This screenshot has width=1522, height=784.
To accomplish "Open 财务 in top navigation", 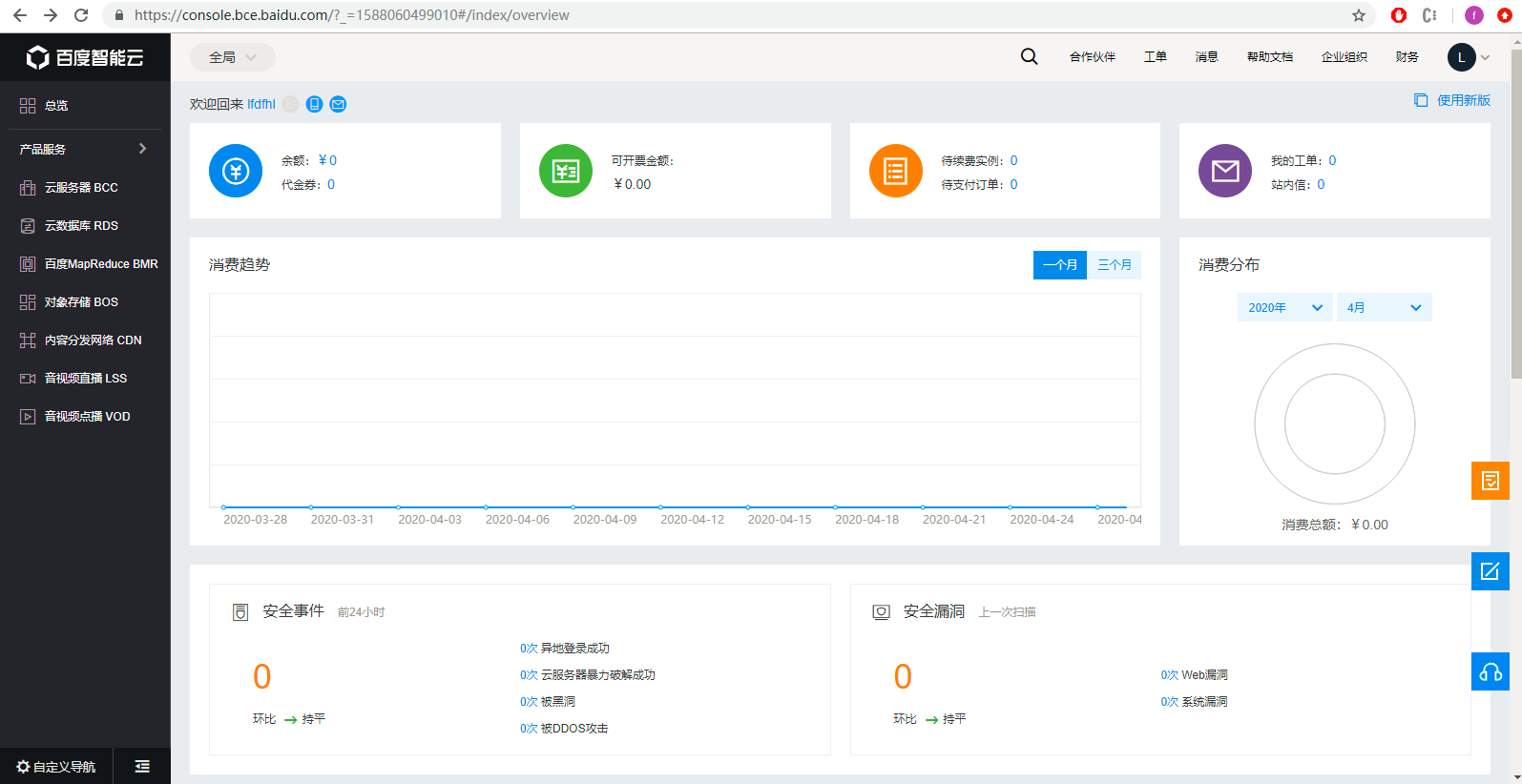I will pos(1407,57).
